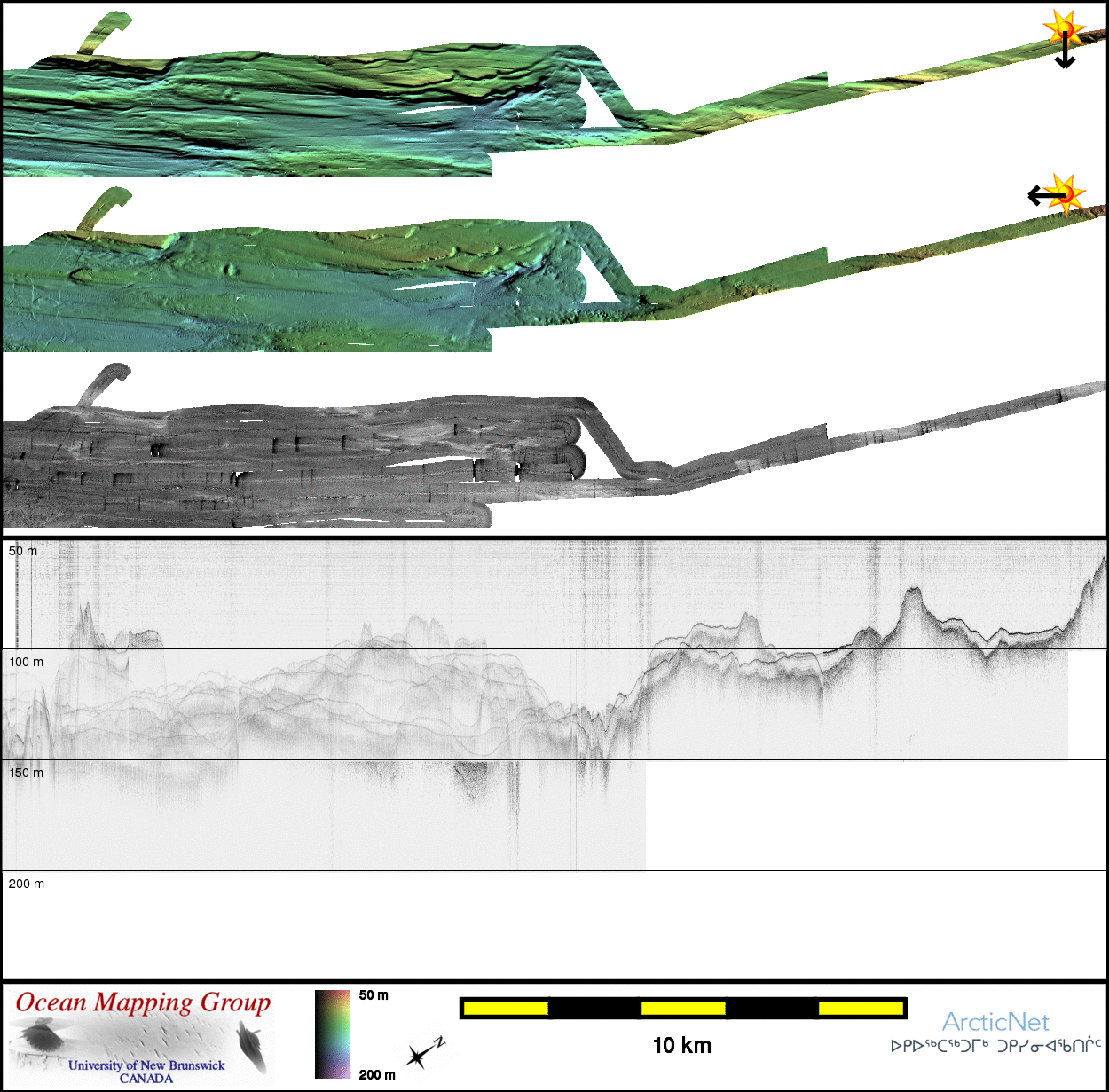
Task: Click the 100 m depth label in profile
Action: pyautogui.click(x=26, y=662)
